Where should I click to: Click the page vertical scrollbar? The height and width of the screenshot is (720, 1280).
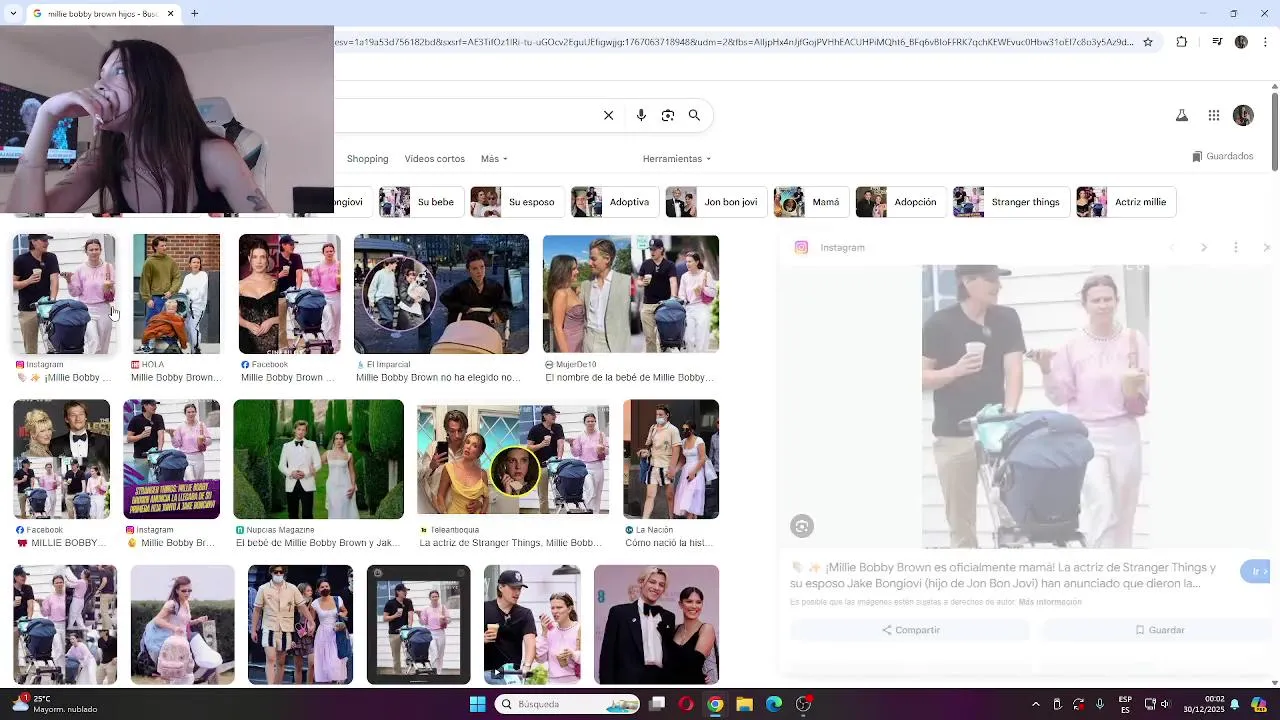click(1274, 130)
